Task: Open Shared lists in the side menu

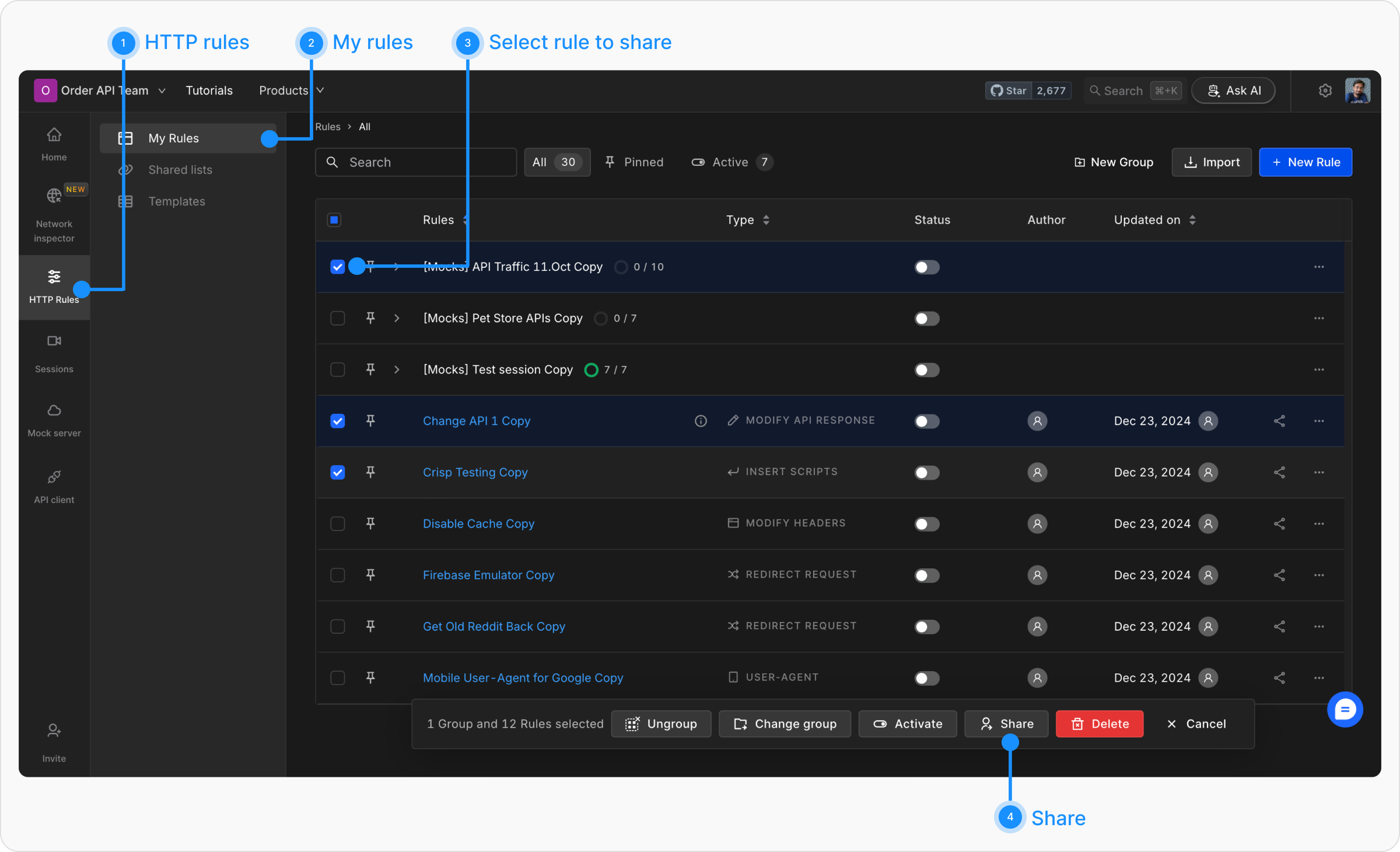Action: pos(180,170)
